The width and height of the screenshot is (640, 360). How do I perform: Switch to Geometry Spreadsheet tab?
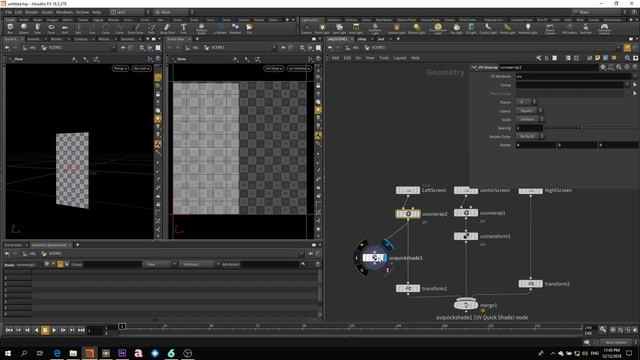[49, 245]
